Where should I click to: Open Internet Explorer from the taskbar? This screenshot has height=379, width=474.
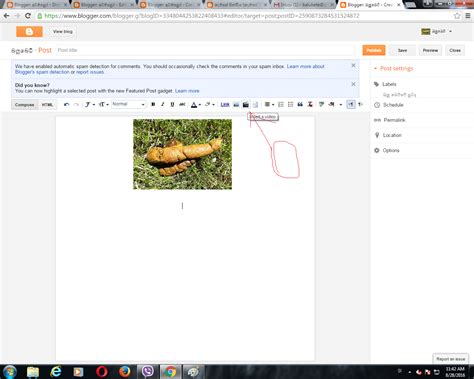pos(56,372)
